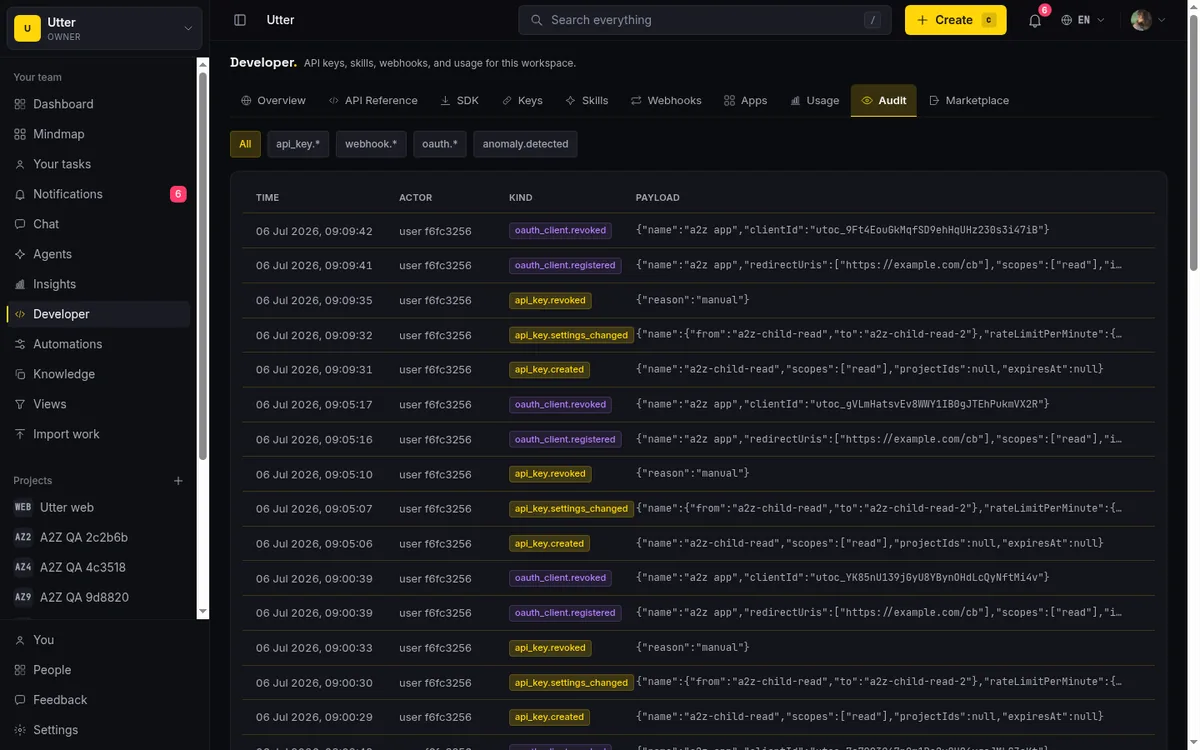The image size is (1200, 750).
Task: Switch to the Overview tab
Action: click(273, 100)
